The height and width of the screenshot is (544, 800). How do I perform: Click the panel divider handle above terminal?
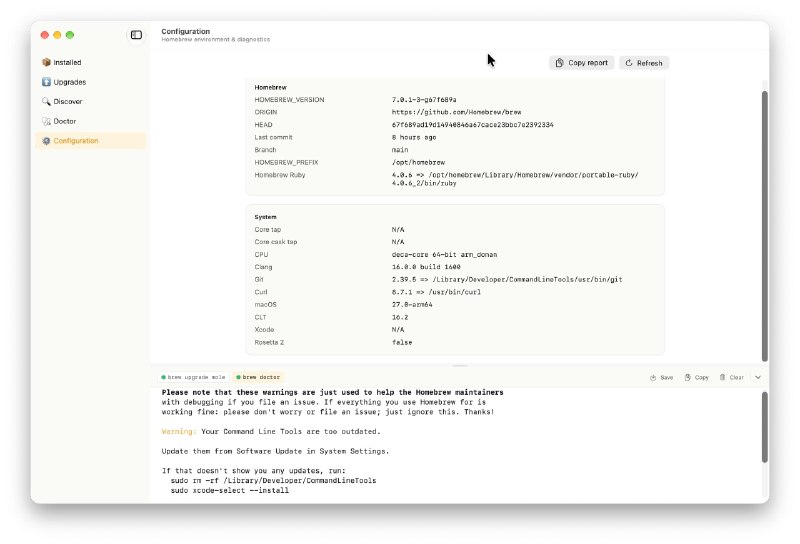pyautogui.click(x=460, y=365)
